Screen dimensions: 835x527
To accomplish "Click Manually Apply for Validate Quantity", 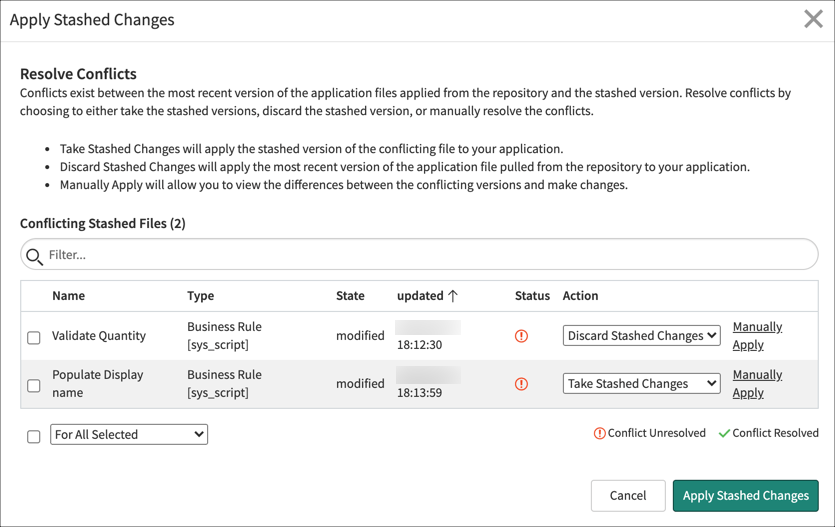I will tap(757, 336).
